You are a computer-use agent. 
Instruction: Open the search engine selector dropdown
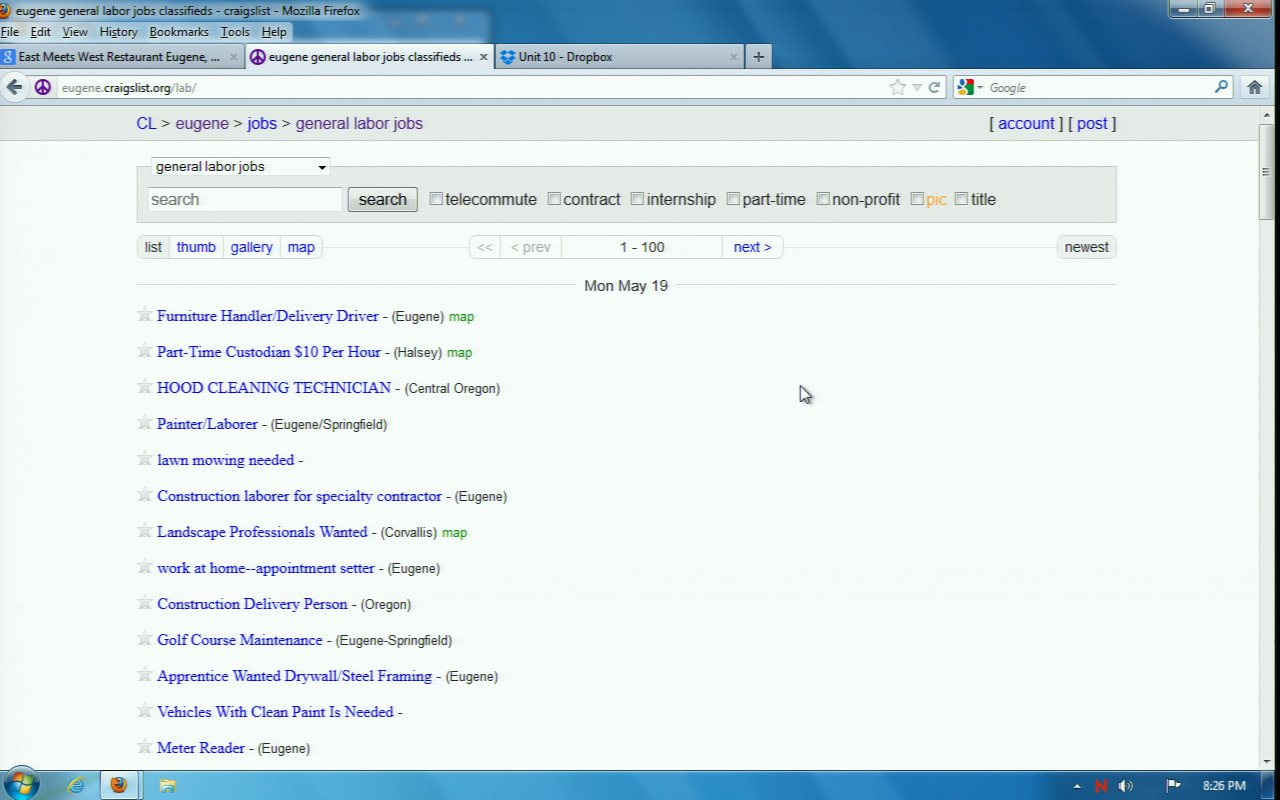pos(970,88)
